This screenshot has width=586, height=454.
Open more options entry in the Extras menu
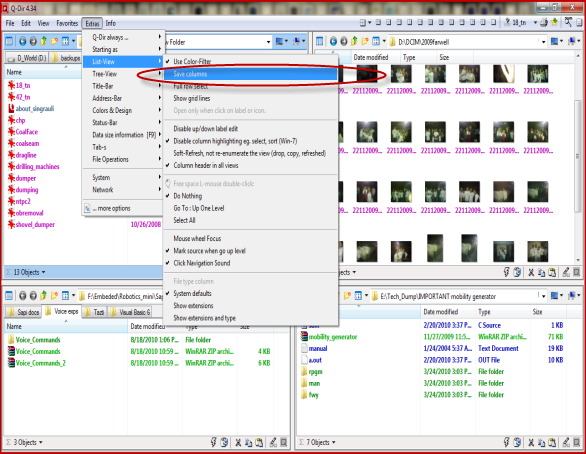(123, 208)
